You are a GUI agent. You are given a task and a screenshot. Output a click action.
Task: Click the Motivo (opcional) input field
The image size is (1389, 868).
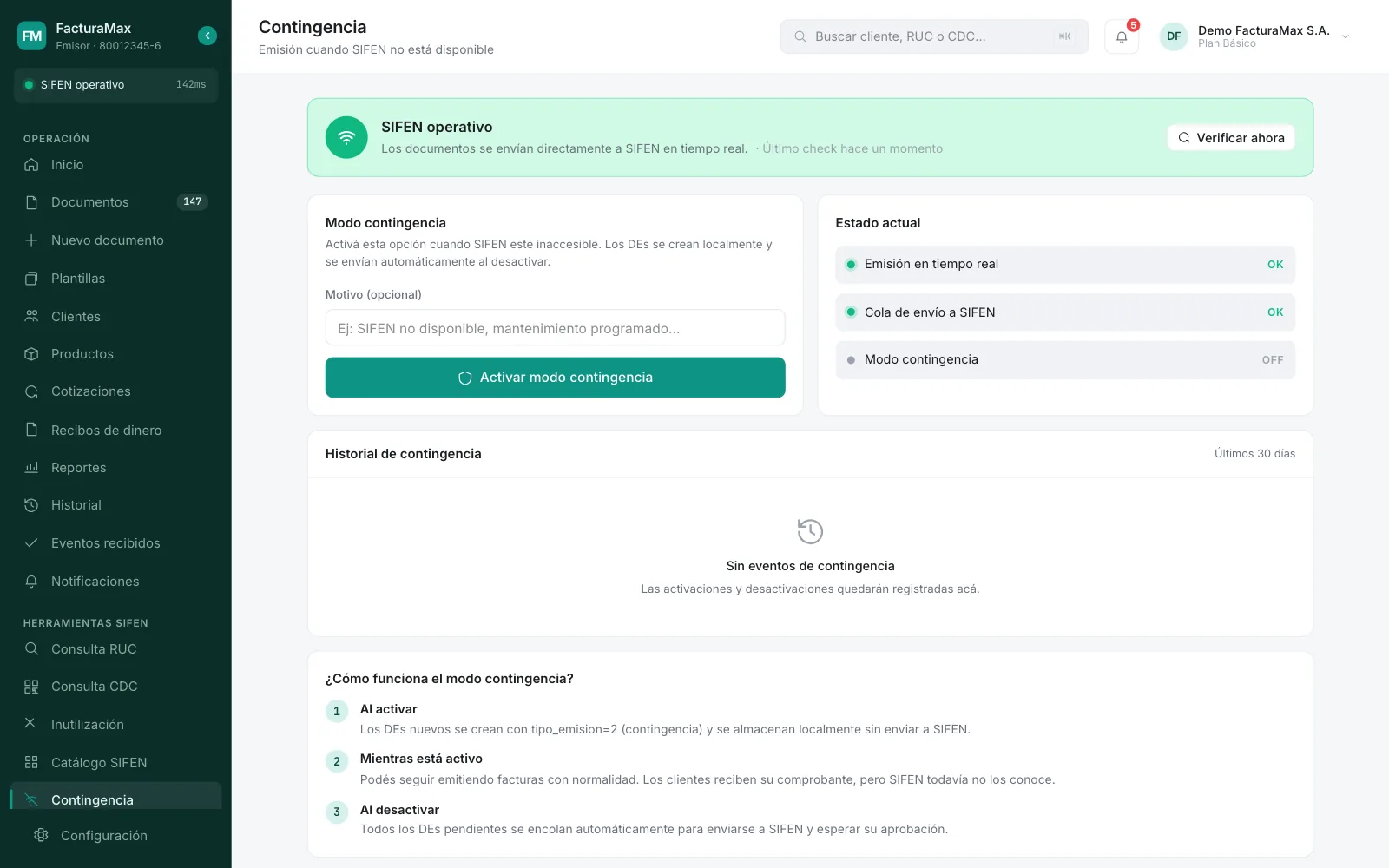[555, 328]
